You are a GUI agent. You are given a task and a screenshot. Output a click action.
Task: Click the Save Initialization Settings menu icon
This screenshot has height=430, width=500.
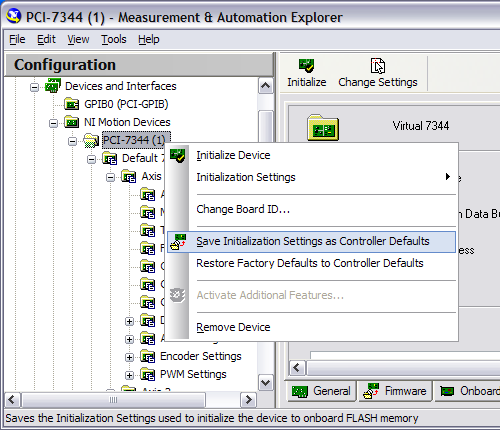(x=178, y=242)
